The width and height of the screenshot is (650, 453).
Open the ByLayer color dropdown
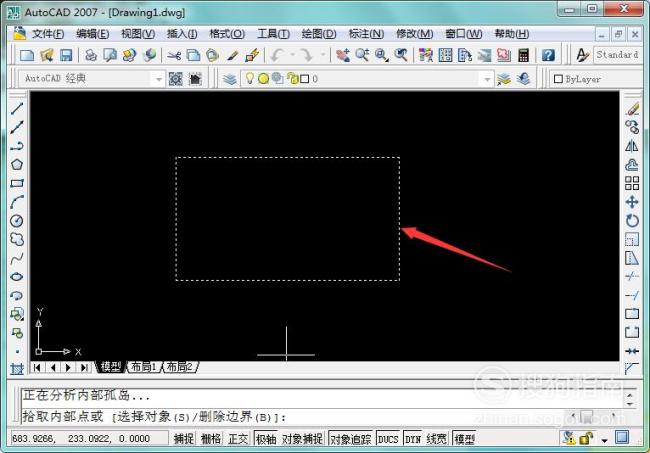tap(597, 79)
